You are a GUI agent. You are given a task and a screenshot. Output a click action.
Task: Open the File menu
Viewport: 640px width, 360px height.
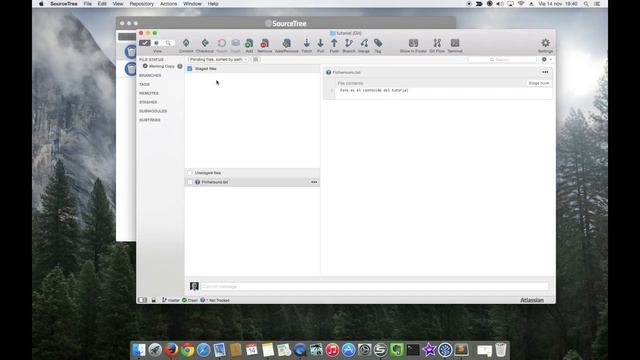point(87,4)
